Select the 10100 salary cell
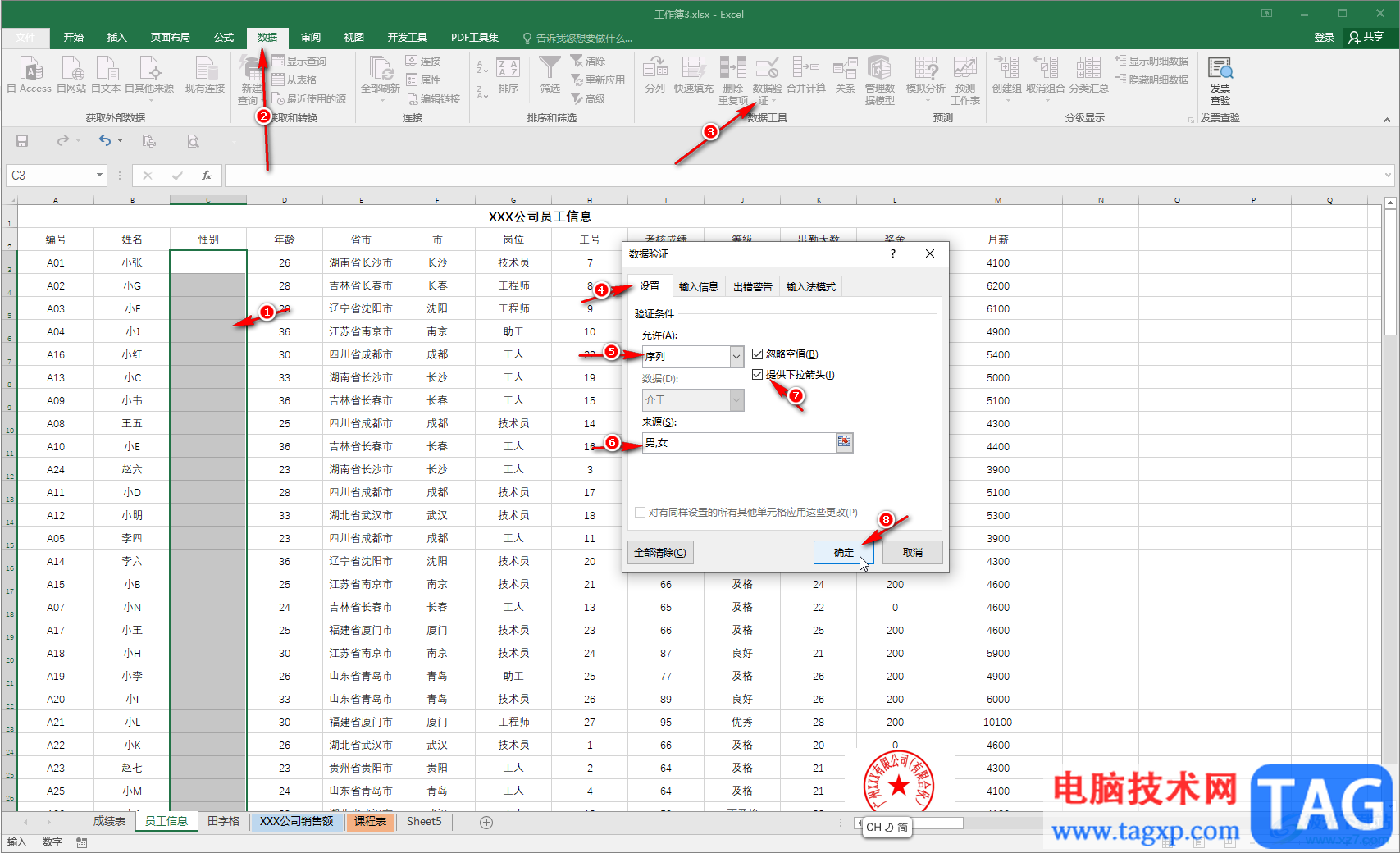 pyautogui.click(x=997, y=722)
